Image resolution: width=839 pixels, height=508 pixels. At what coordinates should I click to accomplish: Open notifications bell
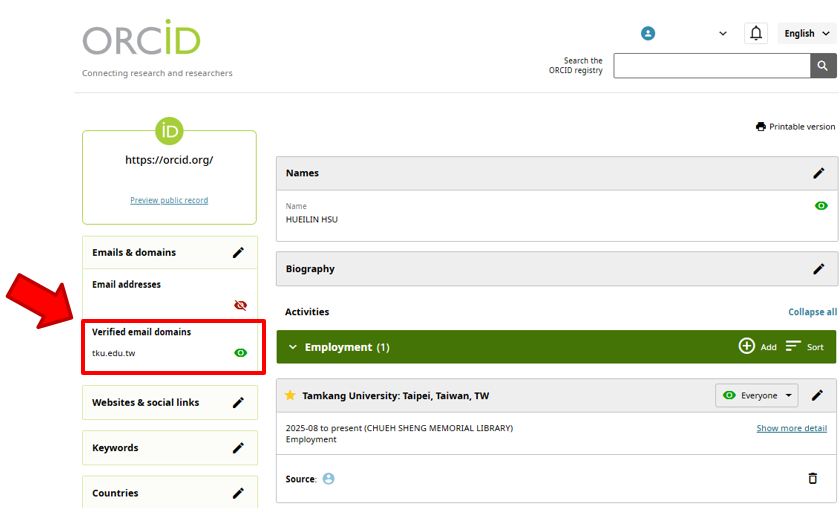click(756, 33)
